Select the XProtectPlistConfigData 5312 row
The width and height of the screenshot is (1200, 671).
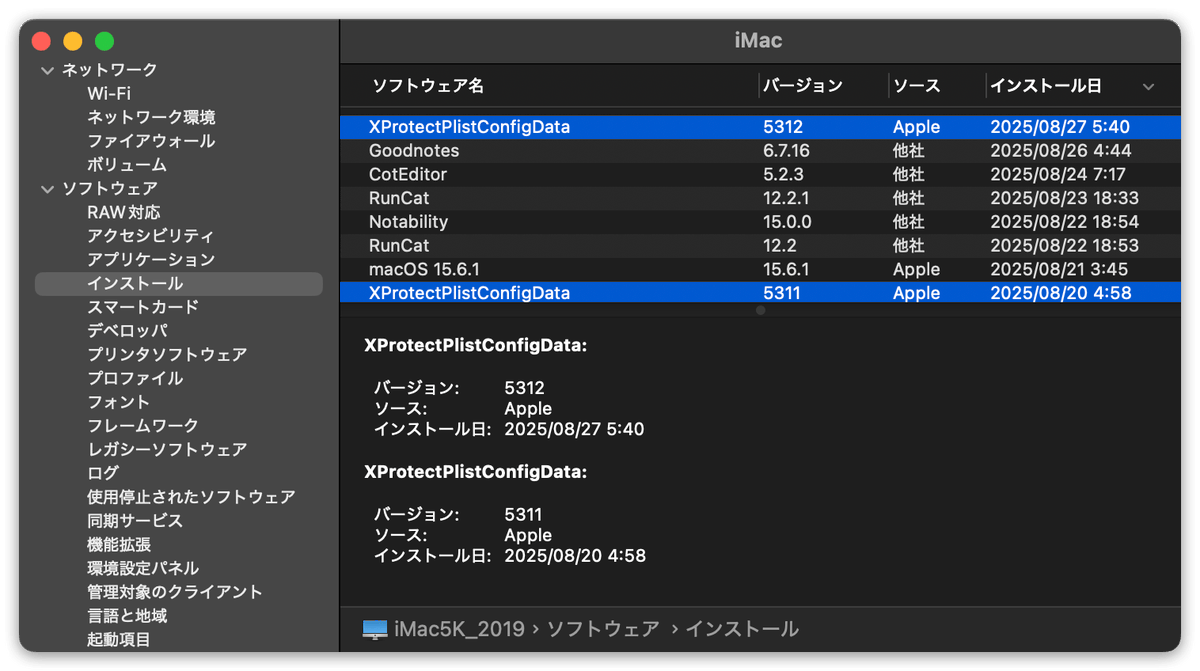click(760, 127)
